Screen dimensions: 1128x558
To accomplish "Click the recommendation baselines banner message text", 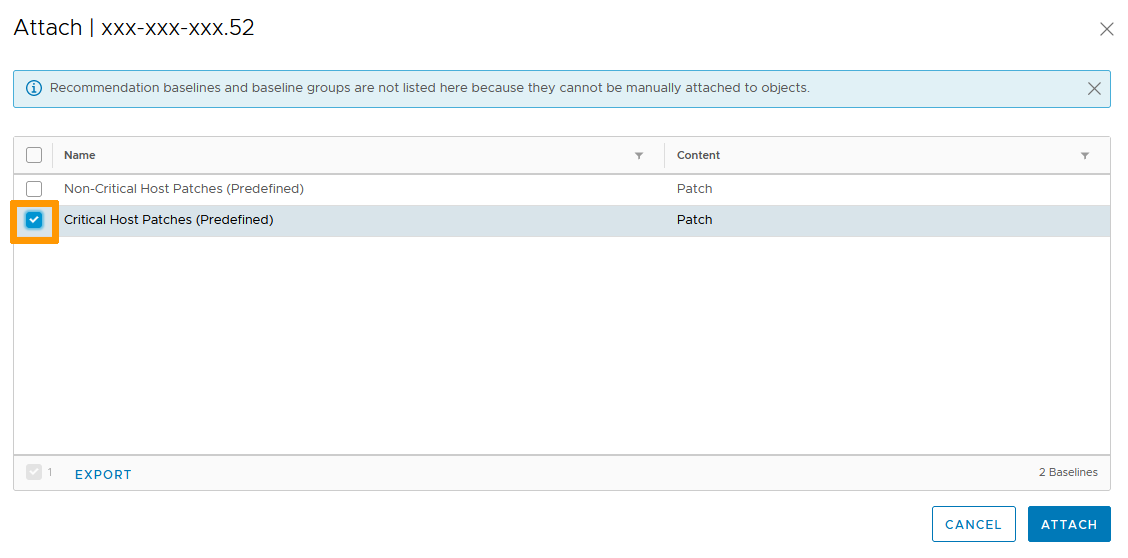I will (429, 88).
